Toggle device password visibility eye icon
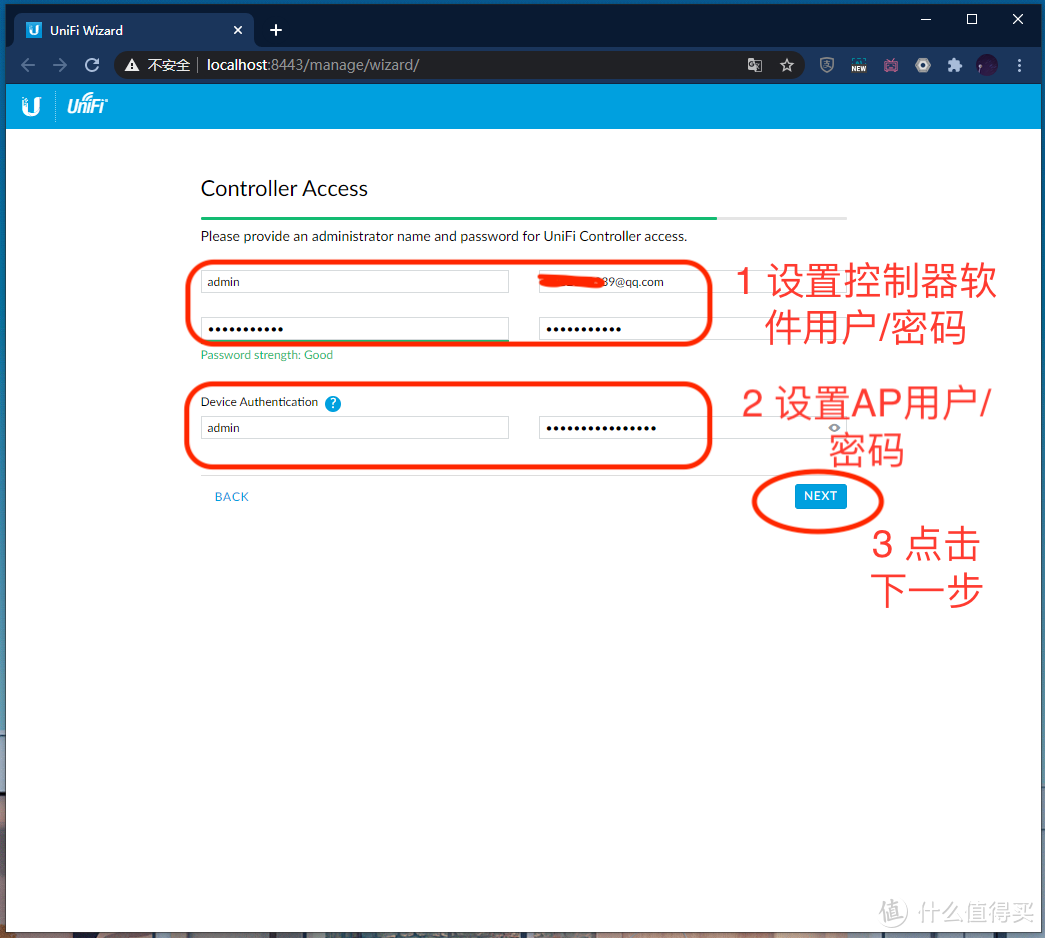Screen dimensions: 1045x938 834,428
